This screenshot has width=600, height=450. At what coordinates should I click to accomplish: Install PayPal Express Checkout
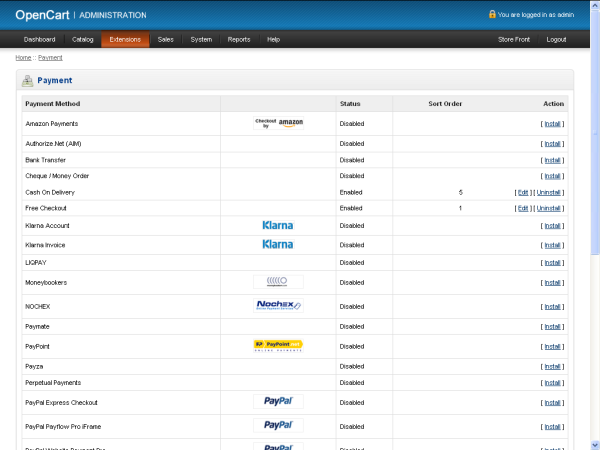[552, 403]
